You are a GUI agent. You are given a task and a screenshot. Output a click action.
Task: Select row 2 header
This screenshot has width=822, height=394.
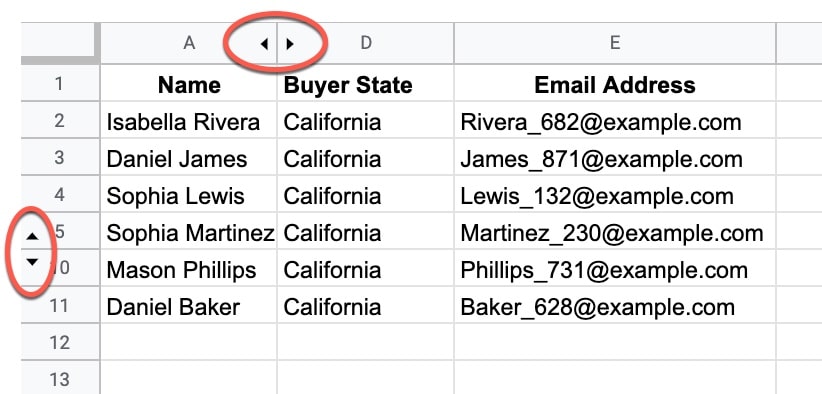pos(60,121)
